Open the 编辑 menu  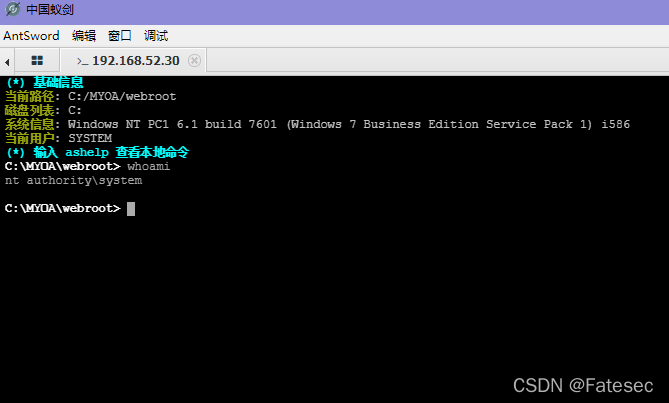click(84, 36)
